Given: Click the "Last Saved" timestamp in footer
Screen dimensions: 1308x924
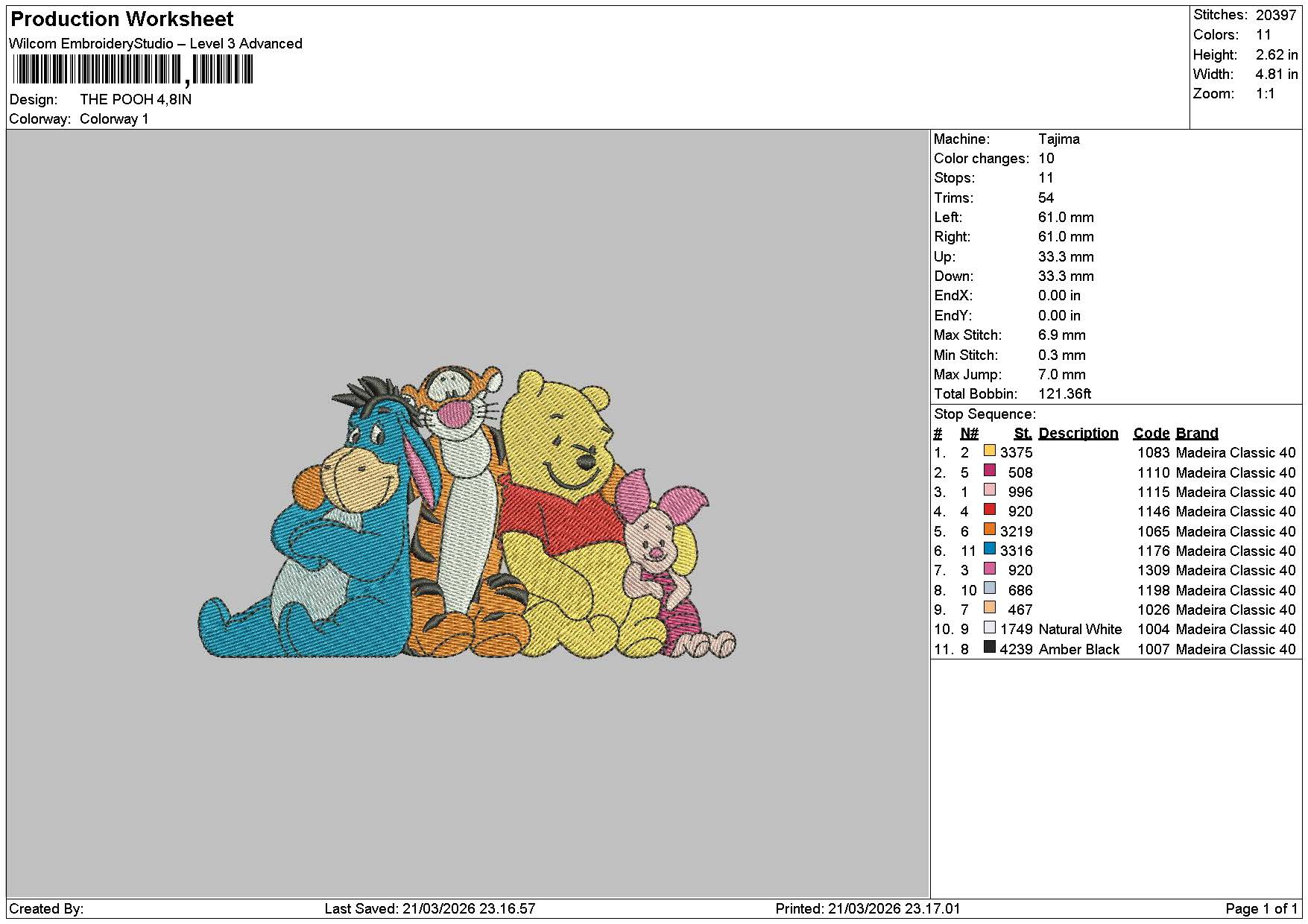Looking at the screenshot, I should (x=430, y=909).
